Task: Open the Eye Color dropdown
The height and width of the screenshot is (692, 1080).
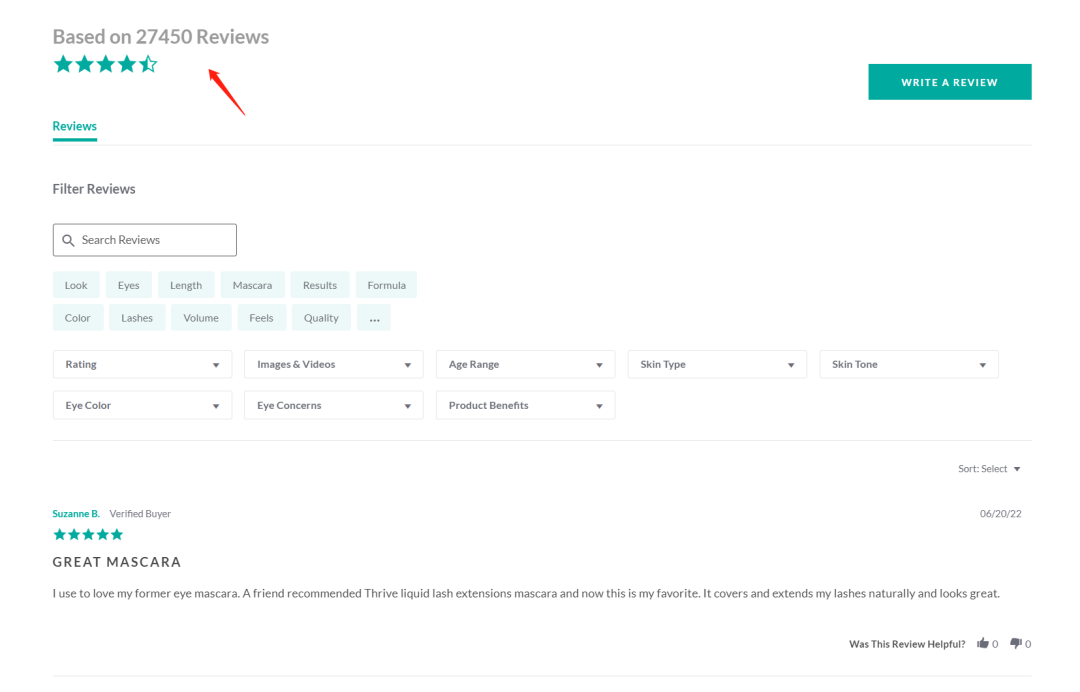Action: 143,406
